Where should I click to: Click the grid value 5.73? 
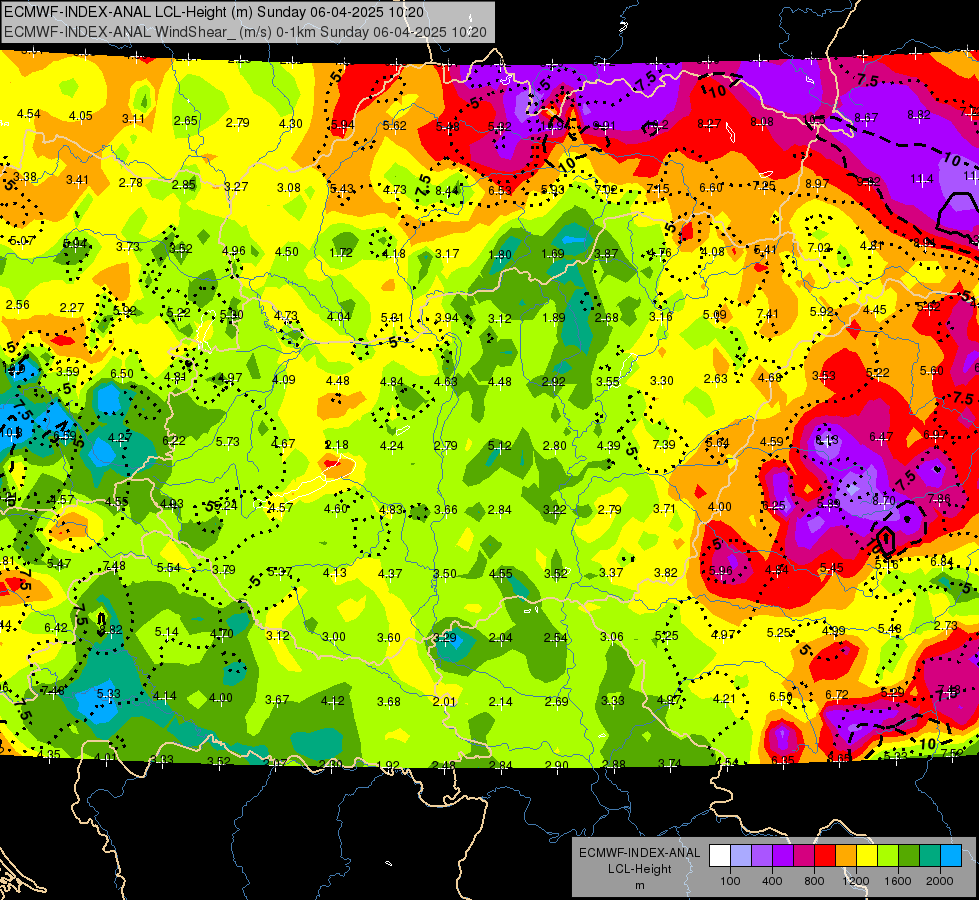(x=227, y=442)
